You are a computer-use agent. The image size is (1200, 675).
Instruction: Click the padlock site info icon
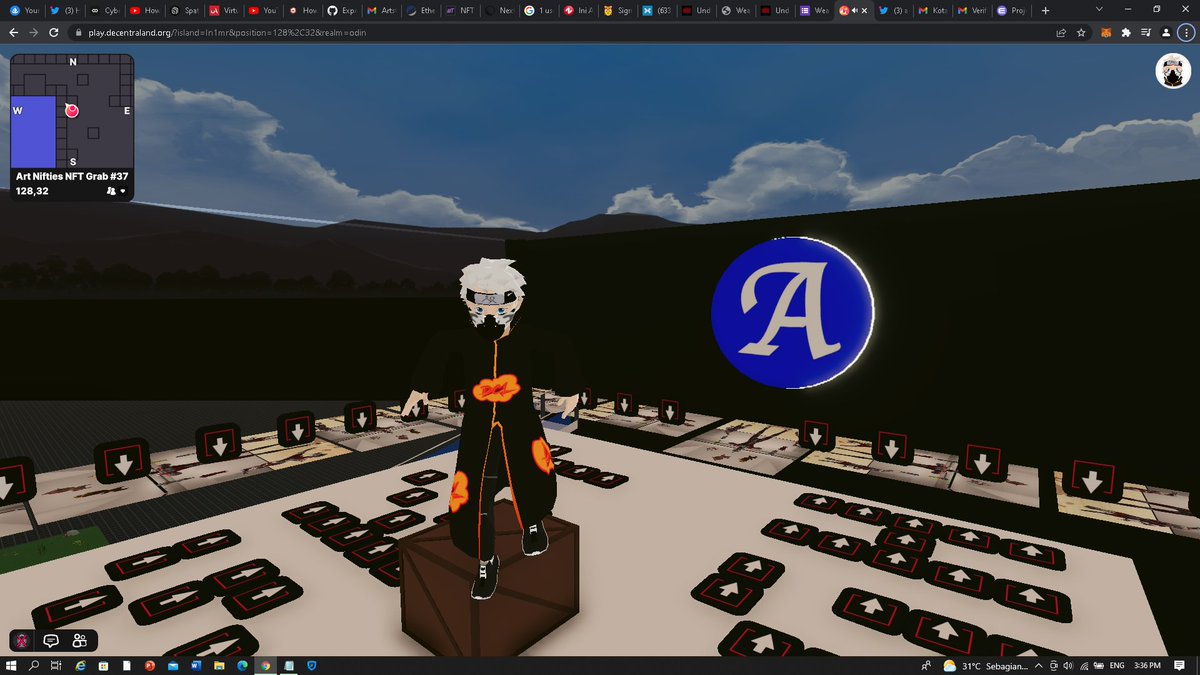tap(79, 32)
